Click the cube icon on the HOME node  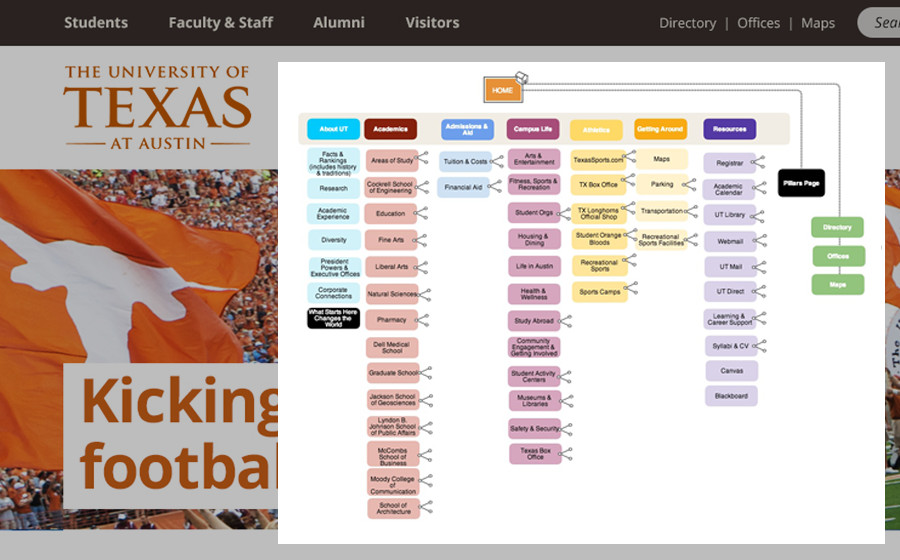click(x=521, y=77)
